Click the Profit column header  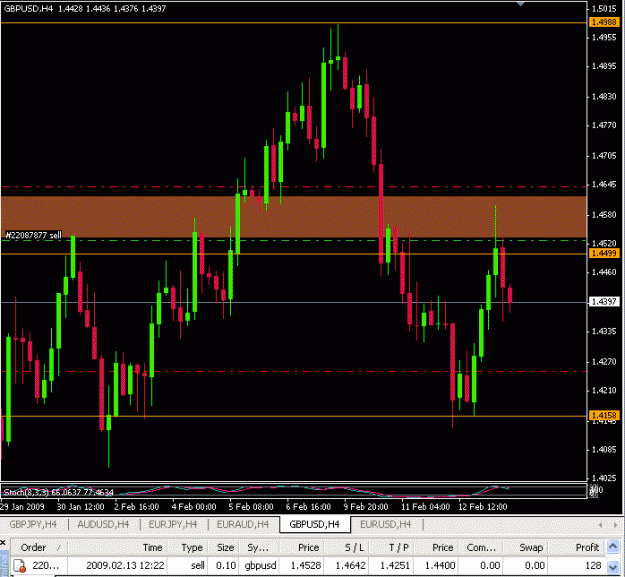coord(578,548)
